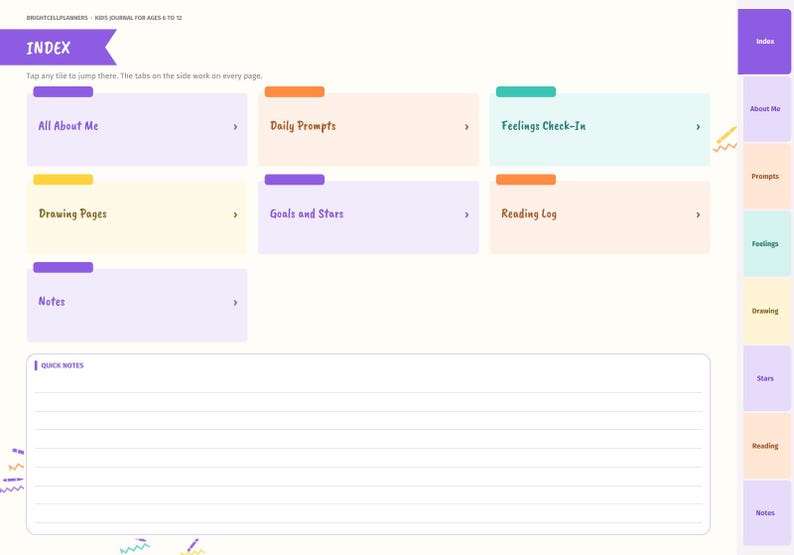Image resolution: width=794 pixels, height=555 pixels.
Task: Open the Daily Prompts tile
Action: pyautogui.click(x=368, y=129)
